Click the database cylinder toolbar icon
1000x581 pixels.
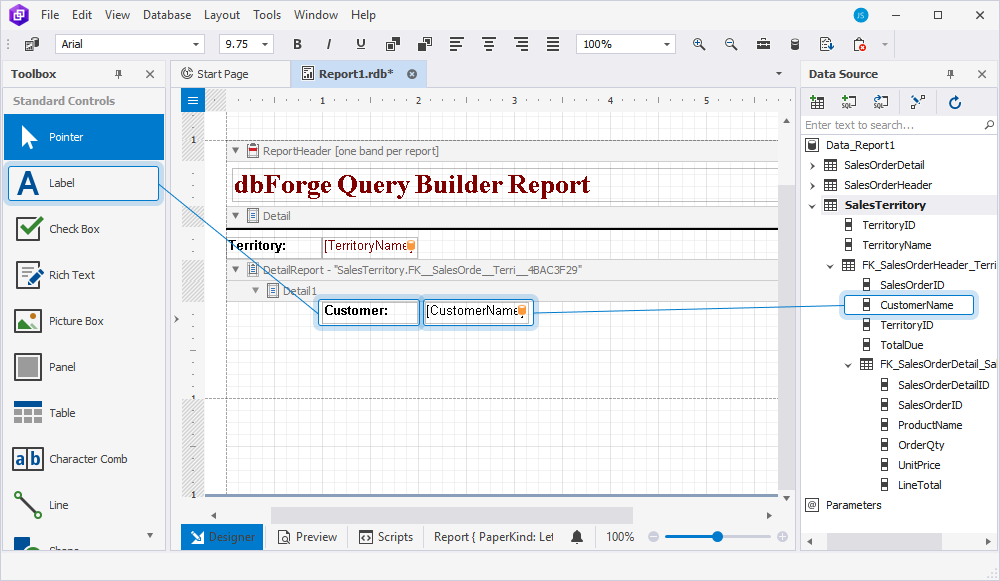[x=795, y=44]
